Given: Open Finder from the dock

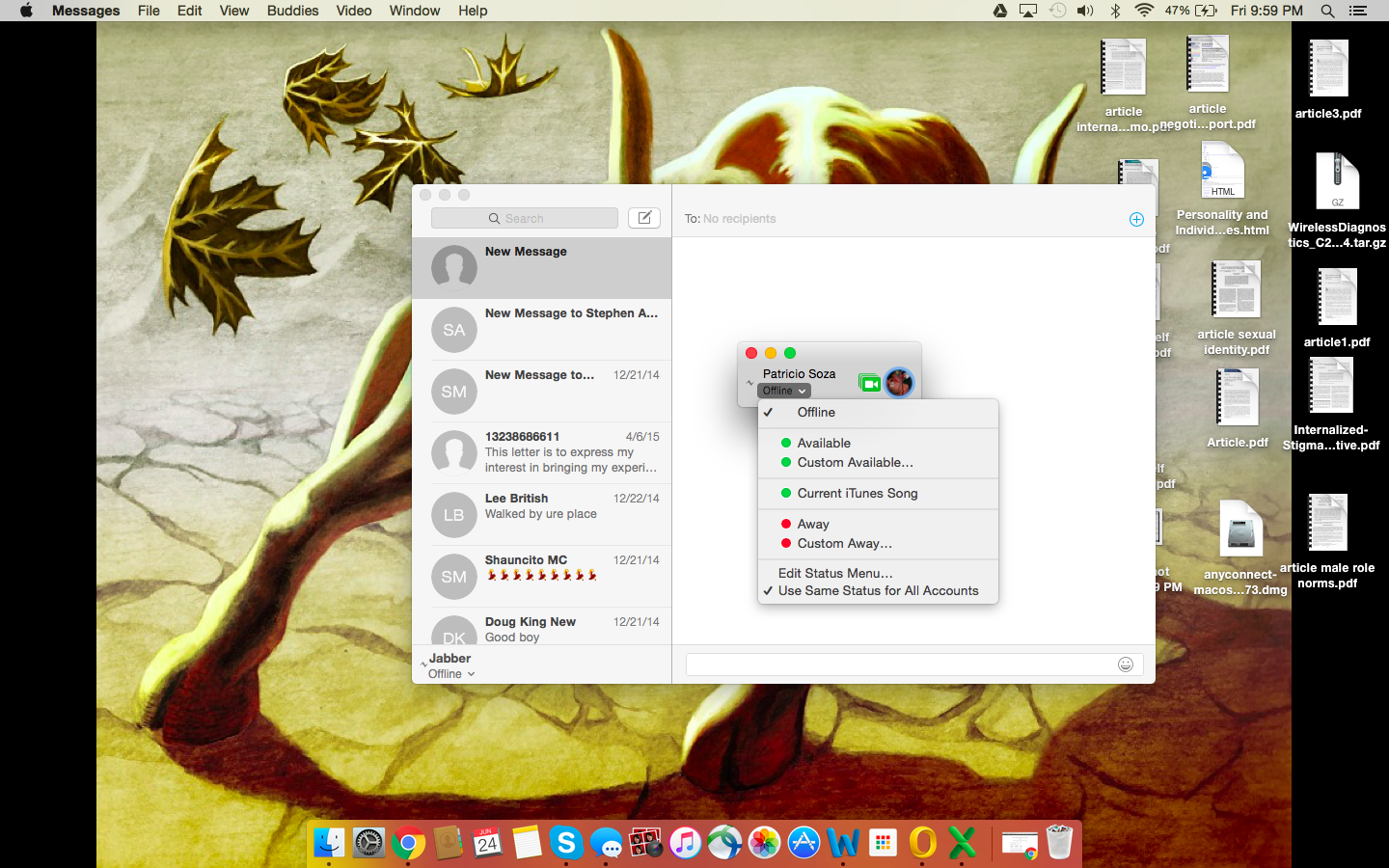Looking at the screenshot, I should tap(329, 843).
